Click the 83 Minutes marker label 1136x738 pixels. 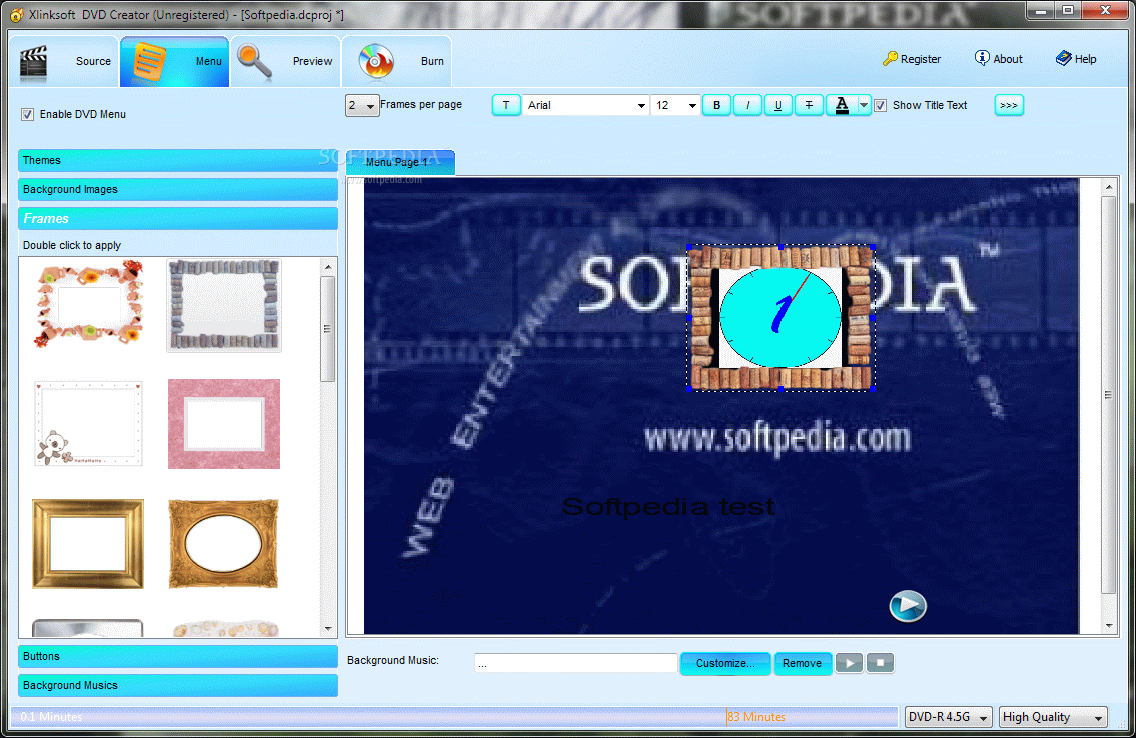[757, 717]
